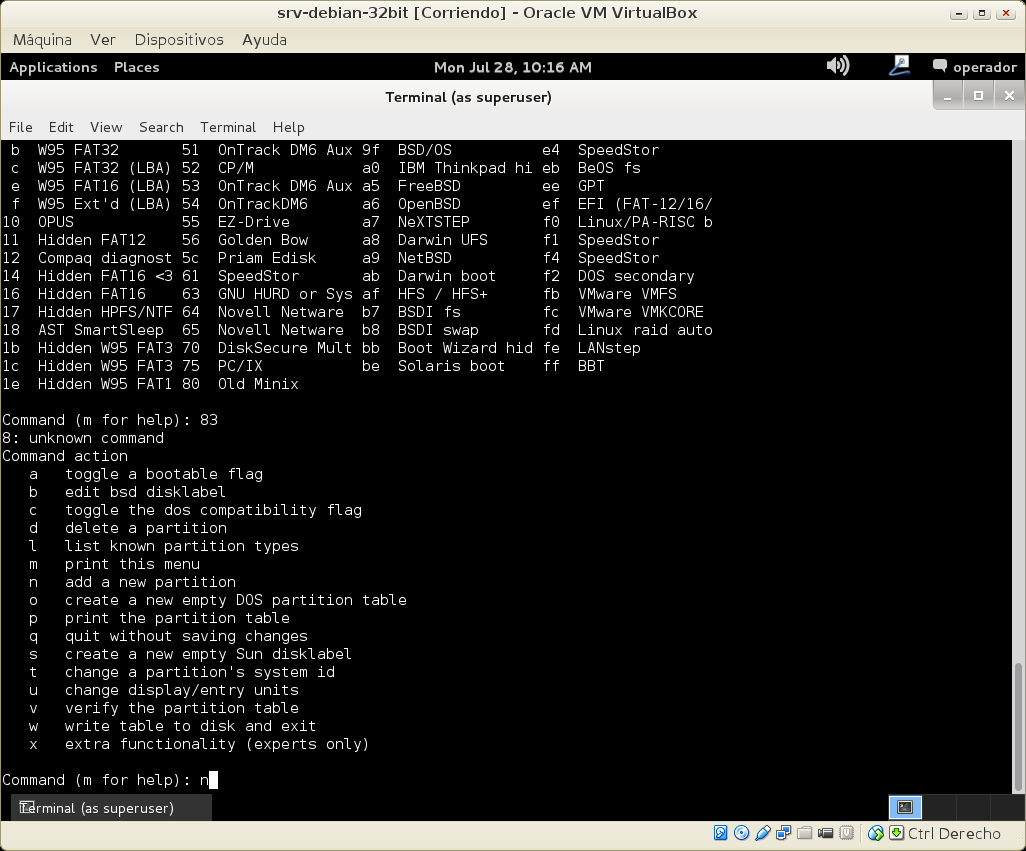Click the network adapters status icon
The image size is (1026, 851).
point(784,833)
